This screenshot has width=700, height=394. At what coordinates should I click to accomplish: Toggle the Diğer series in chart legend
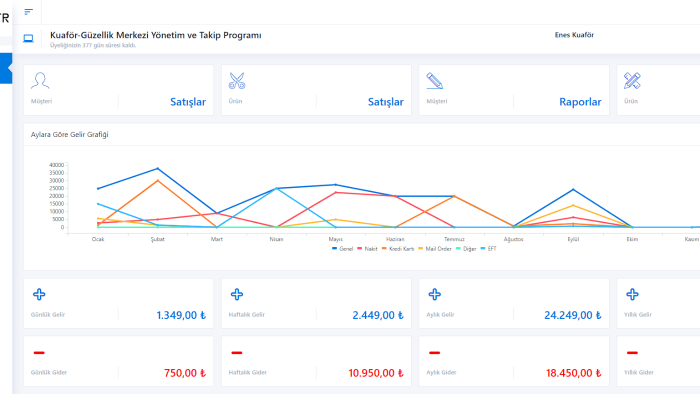click(x=467, y=249)
